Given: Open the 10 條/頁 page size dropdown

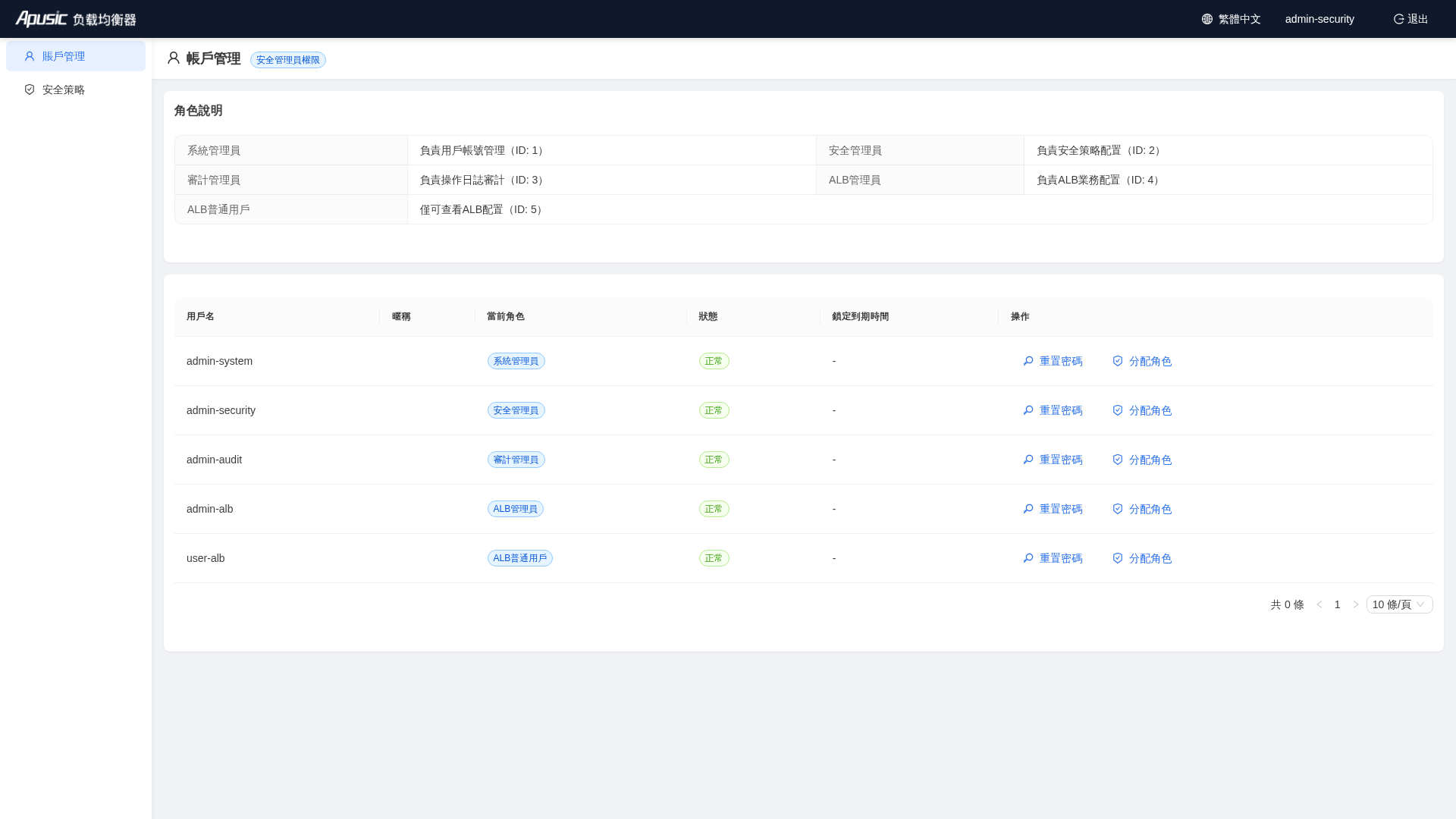Looking at the screenshot, I should coord(1399,604).
